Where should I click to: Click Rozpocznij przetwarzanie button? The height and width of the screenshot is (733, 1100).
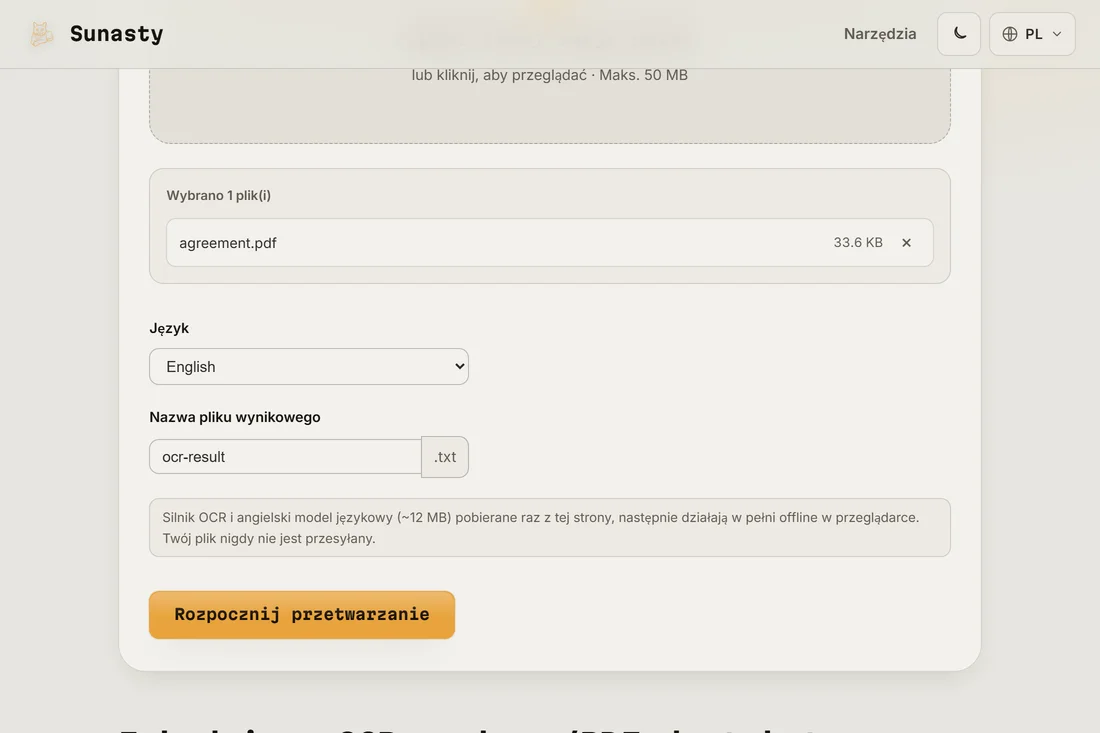click(x=302, y=614)
